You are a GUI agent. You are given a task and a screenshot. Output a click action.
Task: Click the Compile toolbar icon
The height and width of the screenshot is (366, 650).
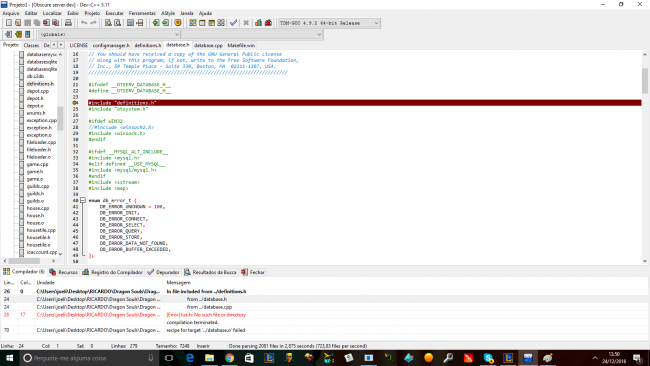(x=193, y=23)
